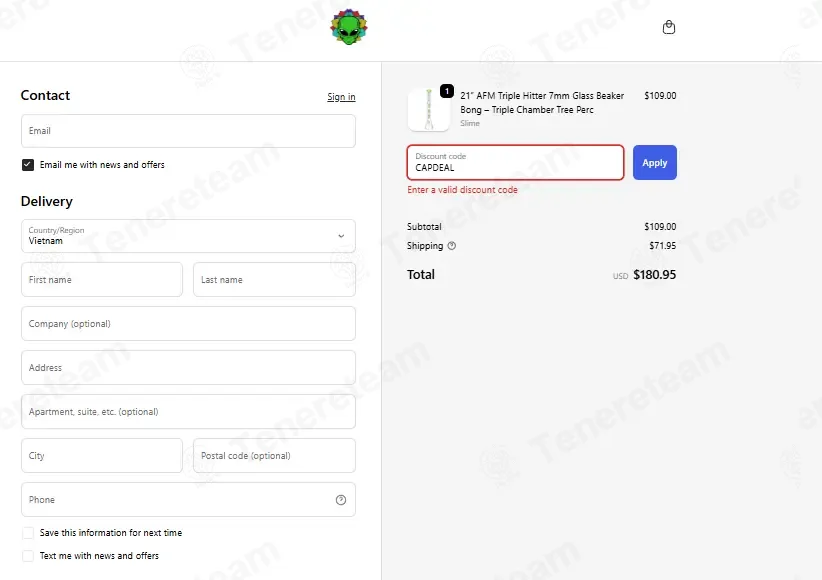Check Text me with news and offers

(x=28, y=556)
